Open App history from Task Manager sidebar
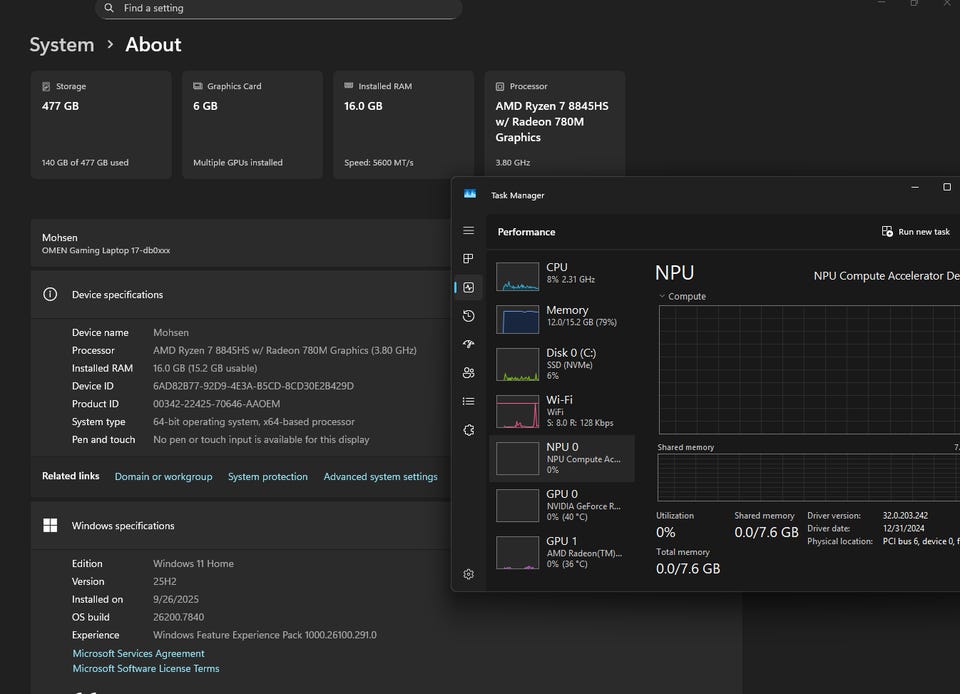This screenshot has height=694, width=960. [468, 316]
